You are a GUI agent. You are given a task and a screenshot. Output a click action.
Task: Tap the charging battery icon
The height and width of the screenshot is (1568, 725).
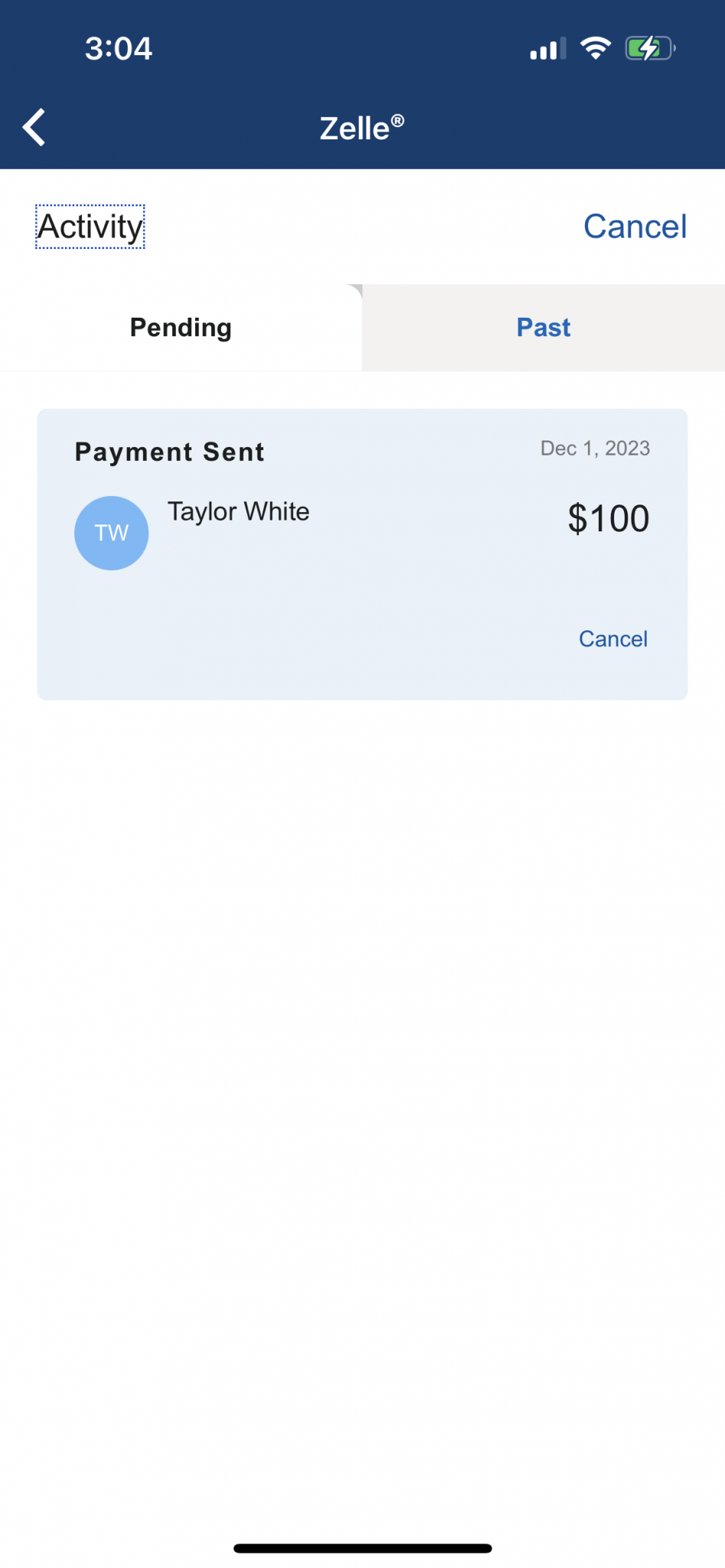pos(649,49)
